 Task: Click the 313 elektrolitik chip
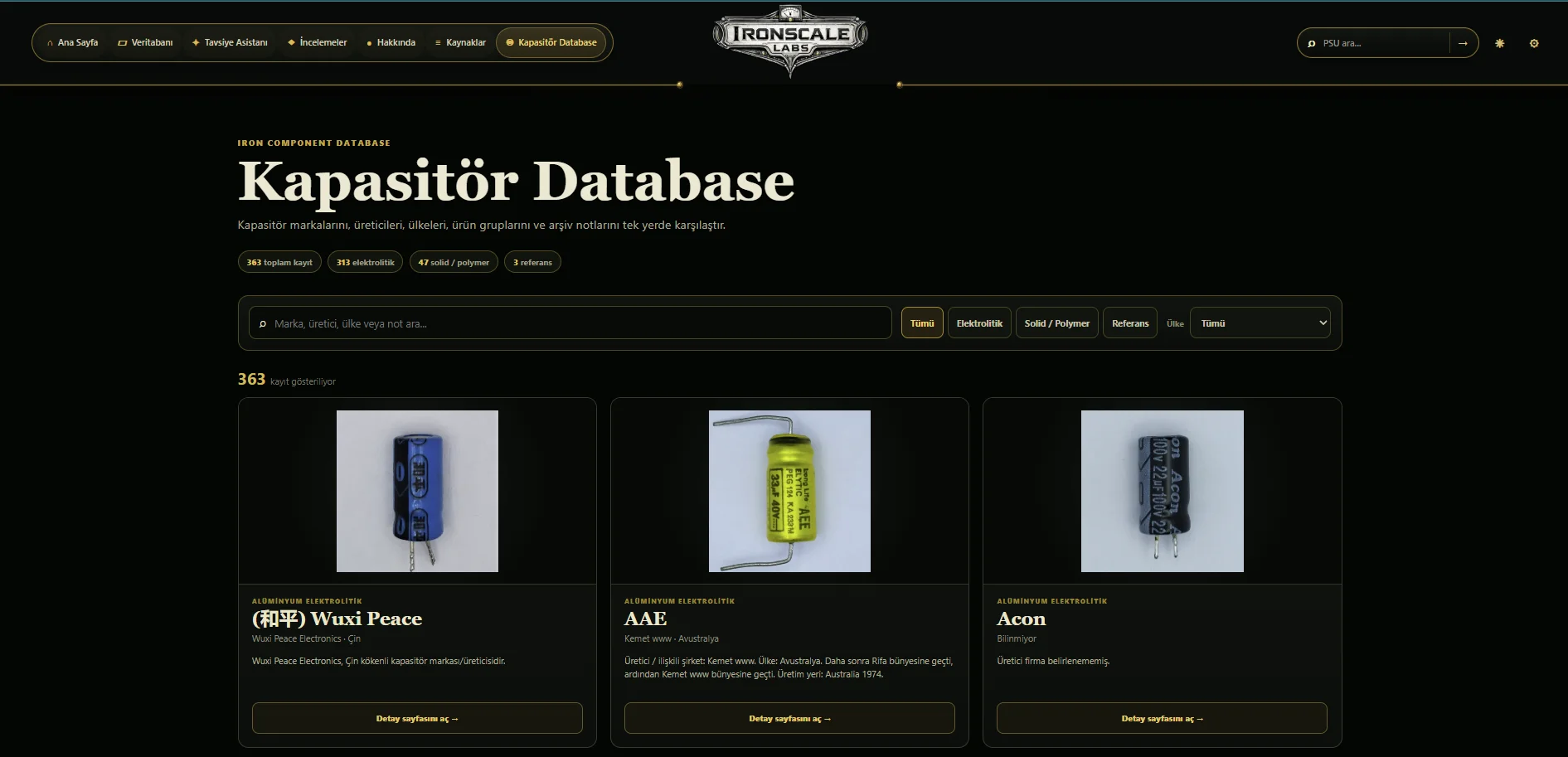pos(365,262)
